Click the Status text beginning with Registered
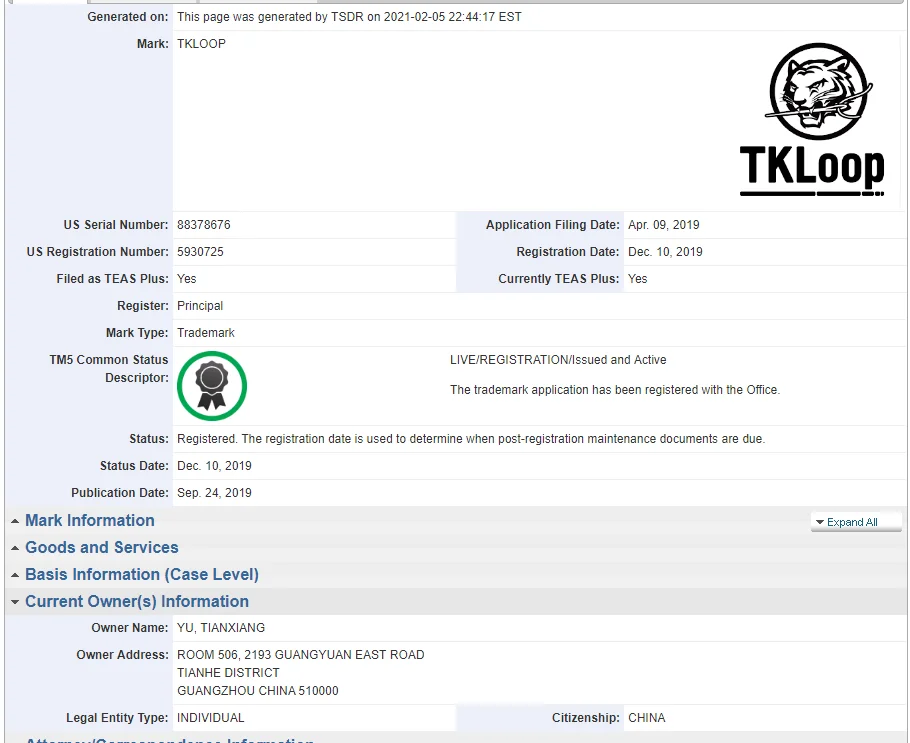The image size is (910, 743). click(x=471, y=439)
